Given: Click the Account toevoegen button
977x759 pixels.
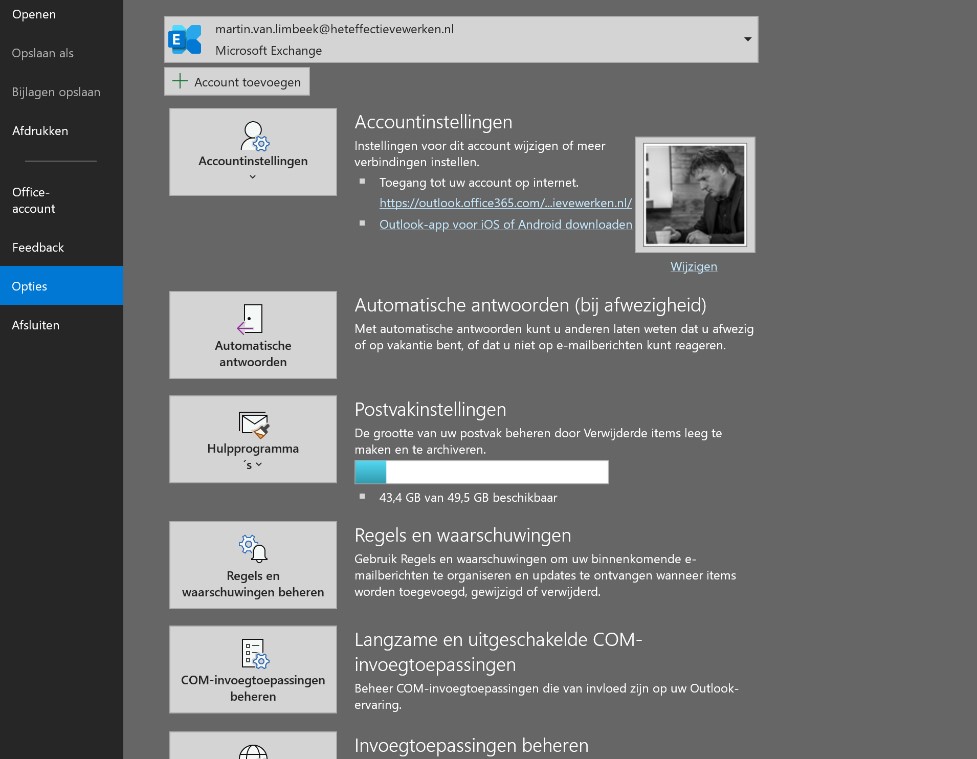Looking at the screenshot, I should [237, 82].
